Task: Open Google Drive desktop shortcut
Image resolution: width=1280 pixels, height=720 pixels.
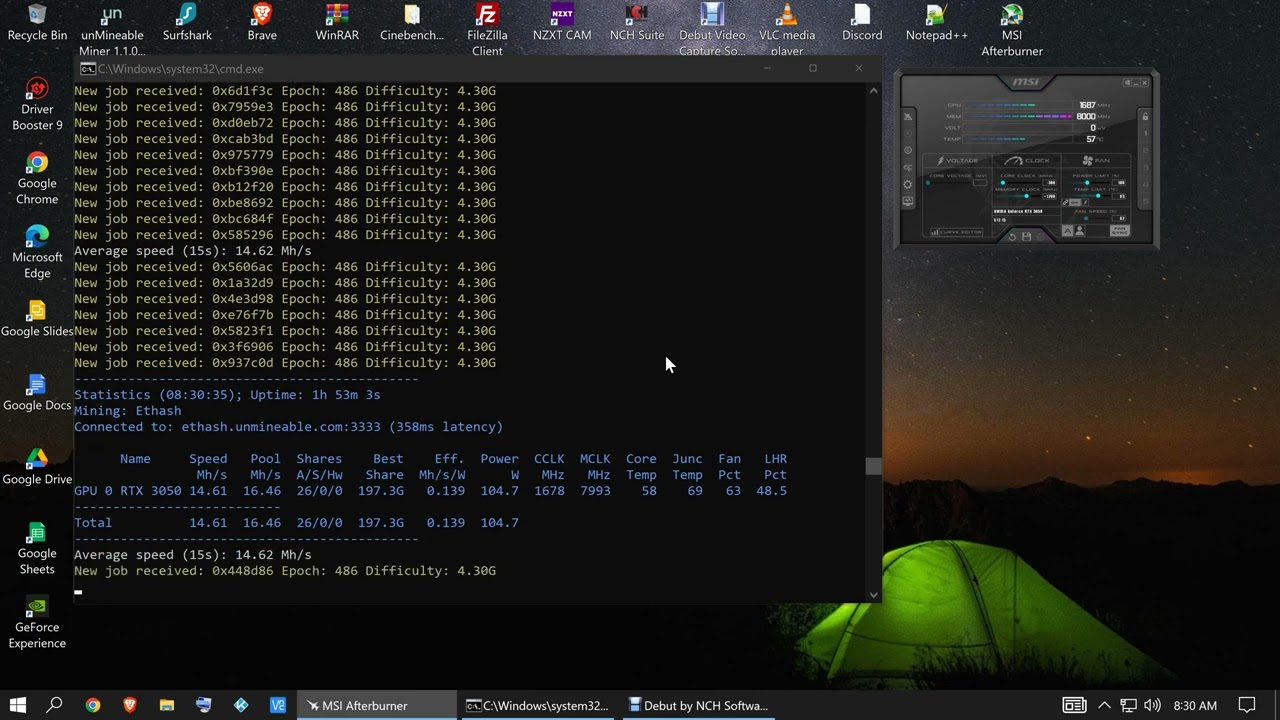Action: click(37, 467)
